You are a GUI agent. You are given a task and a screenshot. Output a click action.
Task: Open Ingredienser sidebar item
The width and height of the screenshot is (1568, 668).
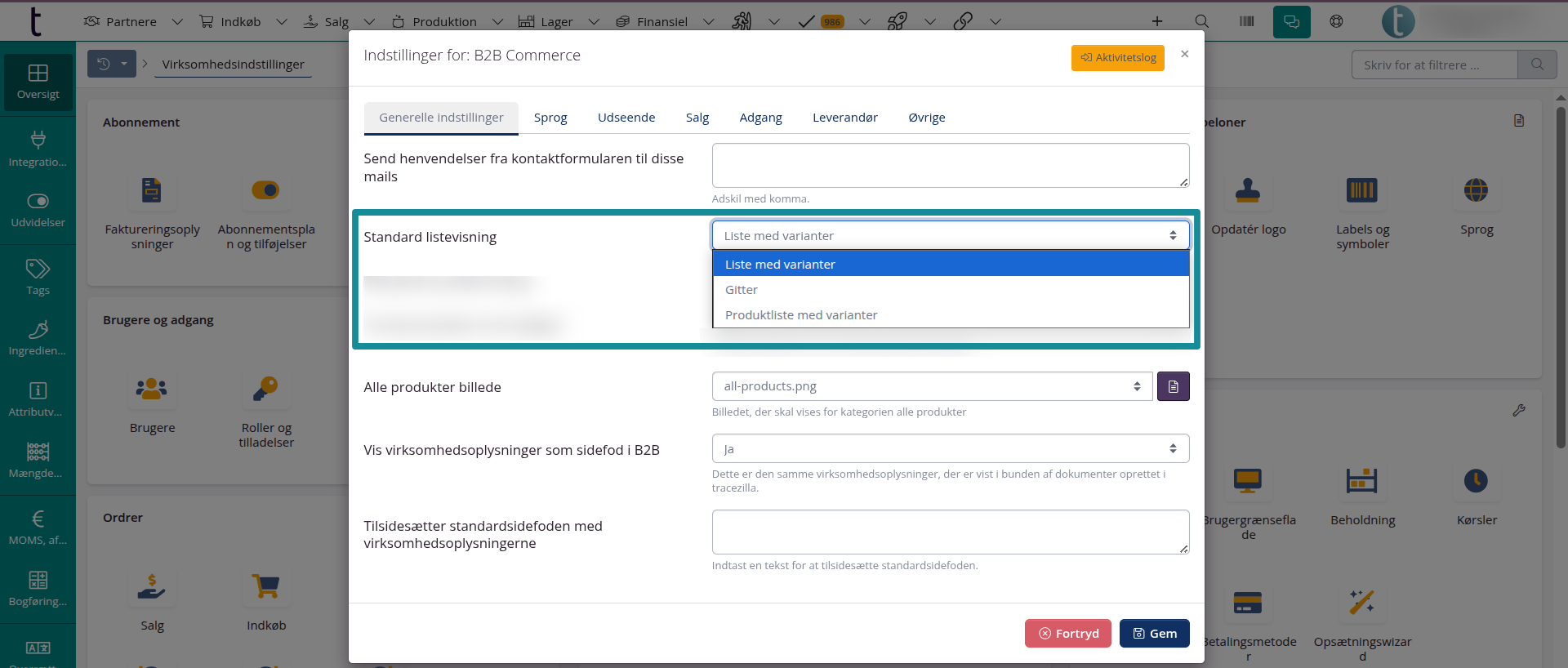click(38, 338)
